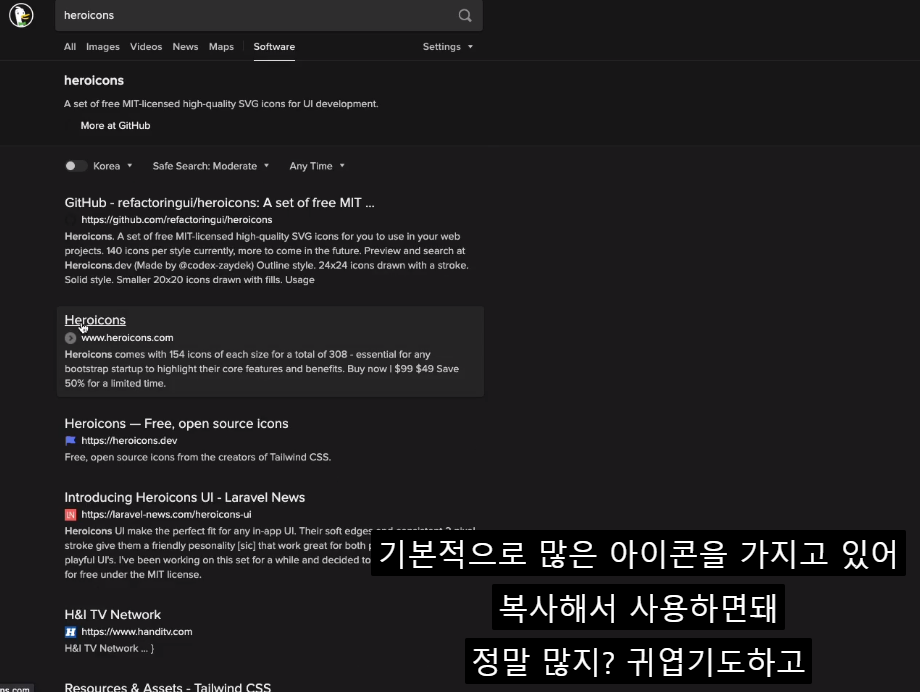The width and height of the screenshot is (920, 692).
Task: Select the Software tab
Action: pyautogui.click(x=274, y=46)
